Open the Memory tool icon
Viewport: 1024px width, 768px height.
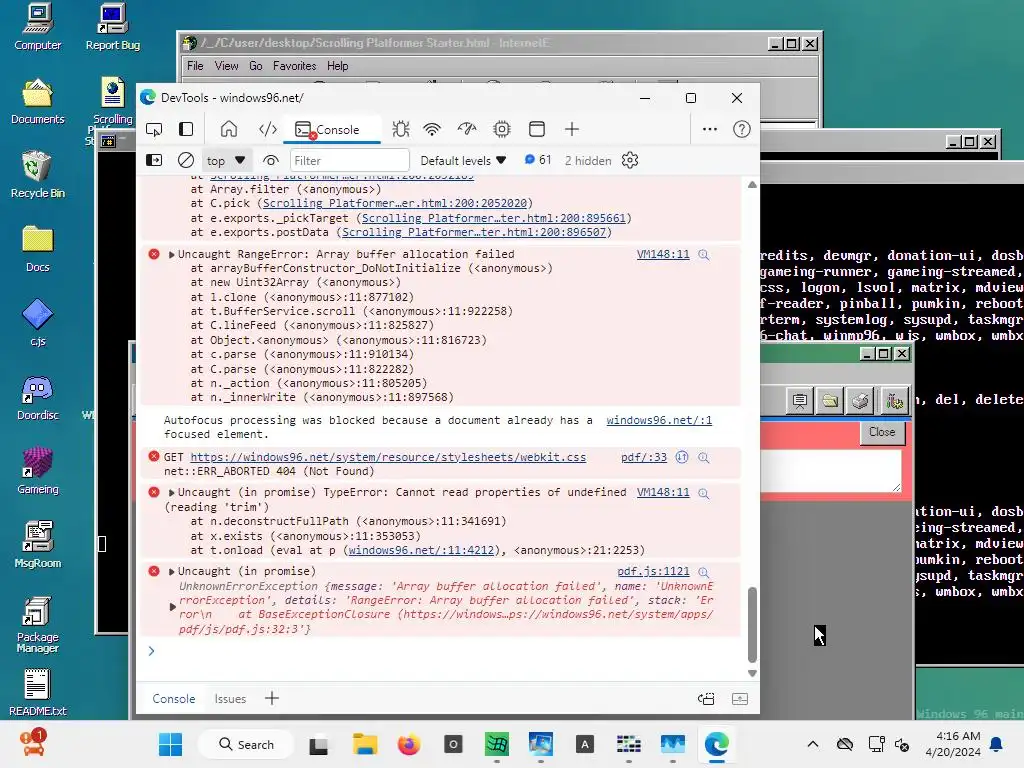(502, 129)
